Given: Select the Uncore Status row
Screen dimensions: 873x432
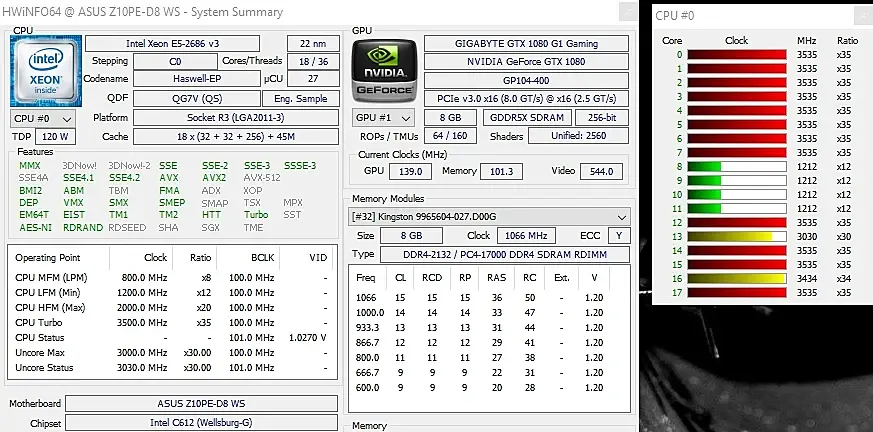Looking at the screenshot, I should [172, 368].
